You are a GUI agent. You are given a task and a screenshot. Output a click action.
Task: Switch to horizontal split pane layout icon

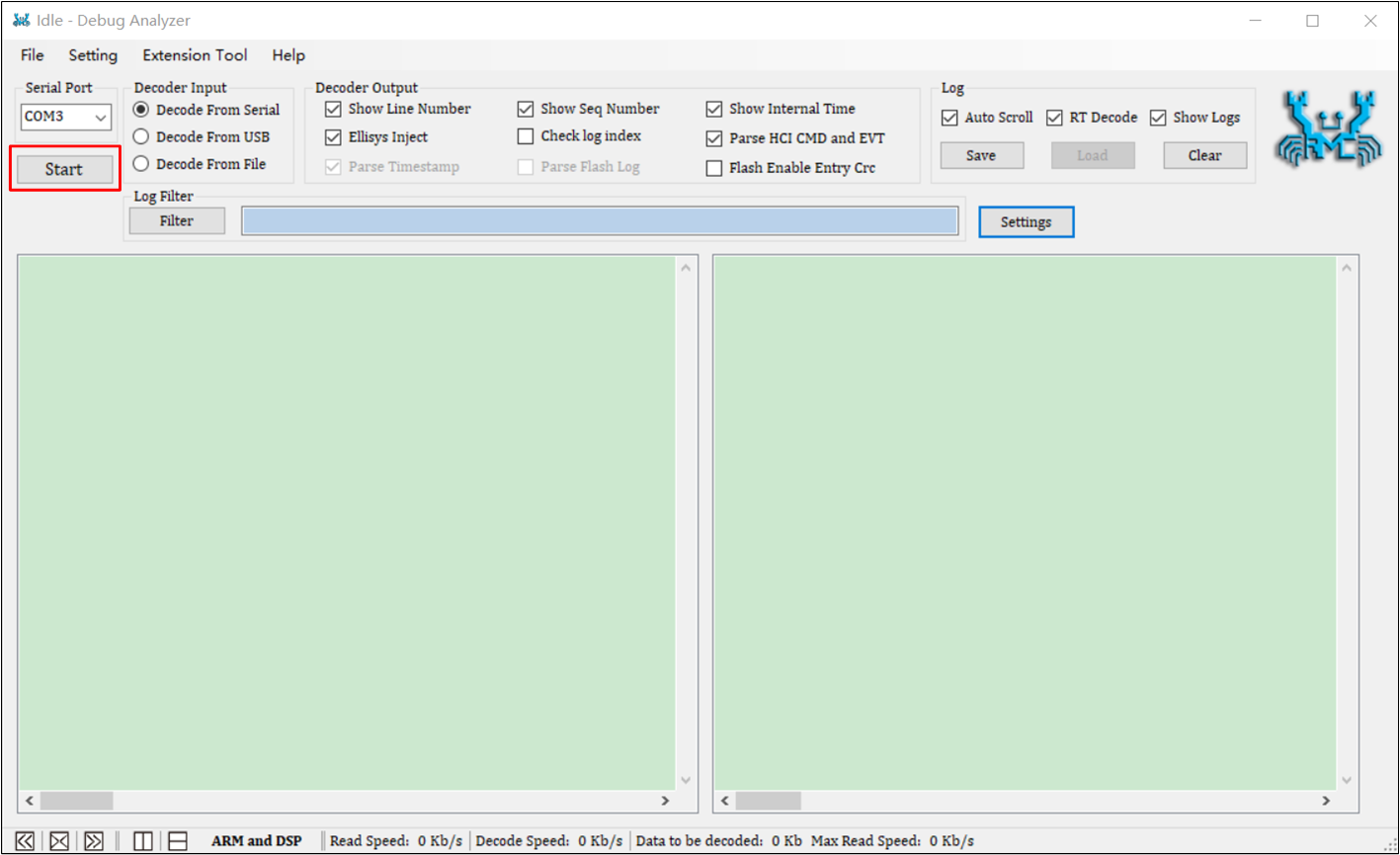178,841
